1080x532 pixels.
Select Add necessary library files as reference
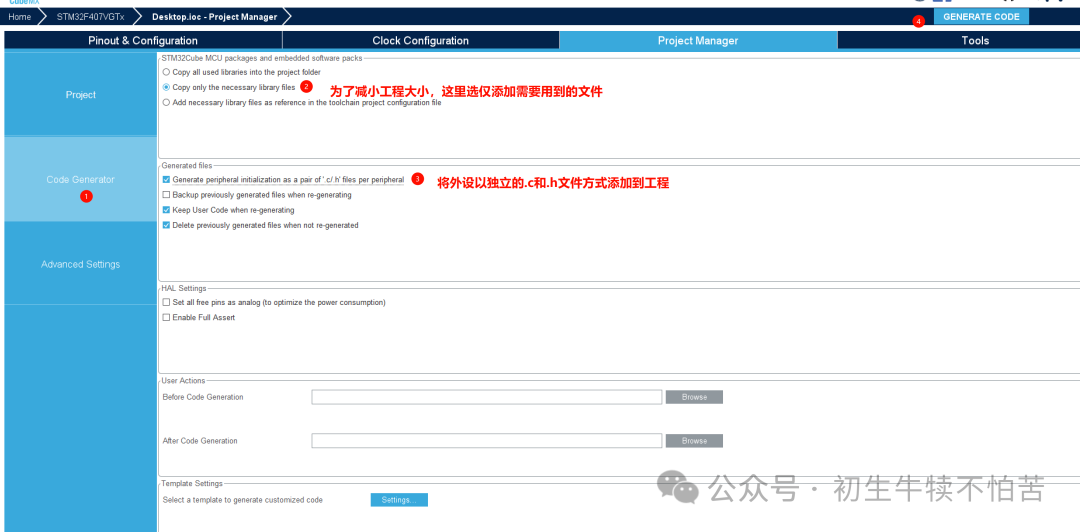click(x=166, y=103)
